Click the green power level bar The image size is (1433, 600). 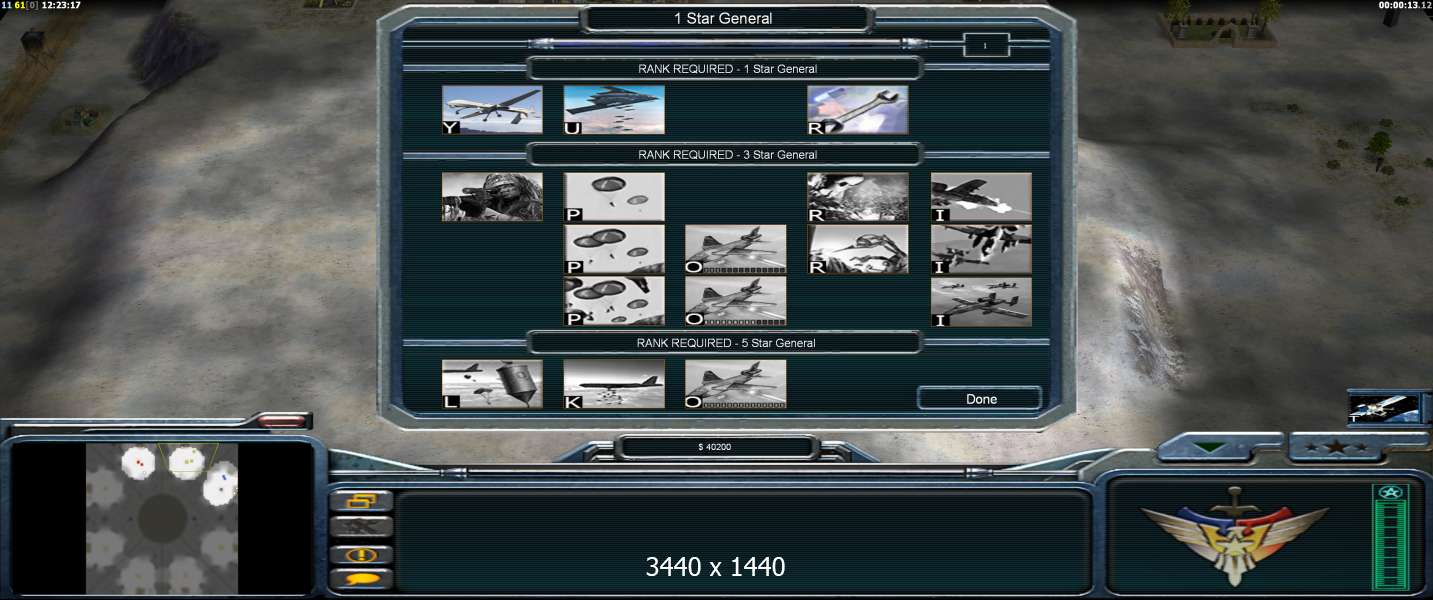pyautogui.click(x=1389, y=538)
